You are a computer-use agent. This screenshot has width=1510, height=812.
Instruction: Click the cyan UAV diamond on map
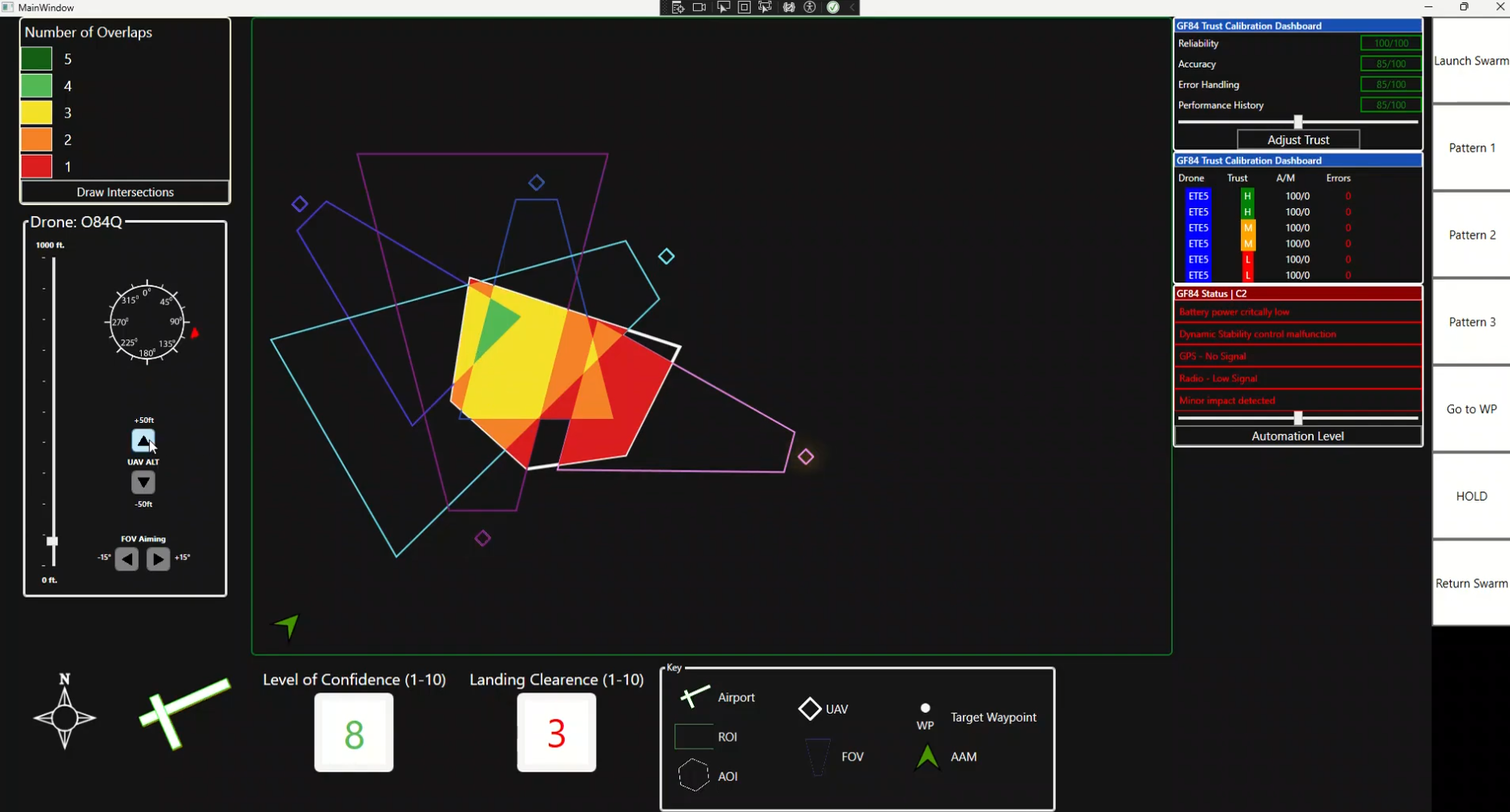[x=666, y=256]
